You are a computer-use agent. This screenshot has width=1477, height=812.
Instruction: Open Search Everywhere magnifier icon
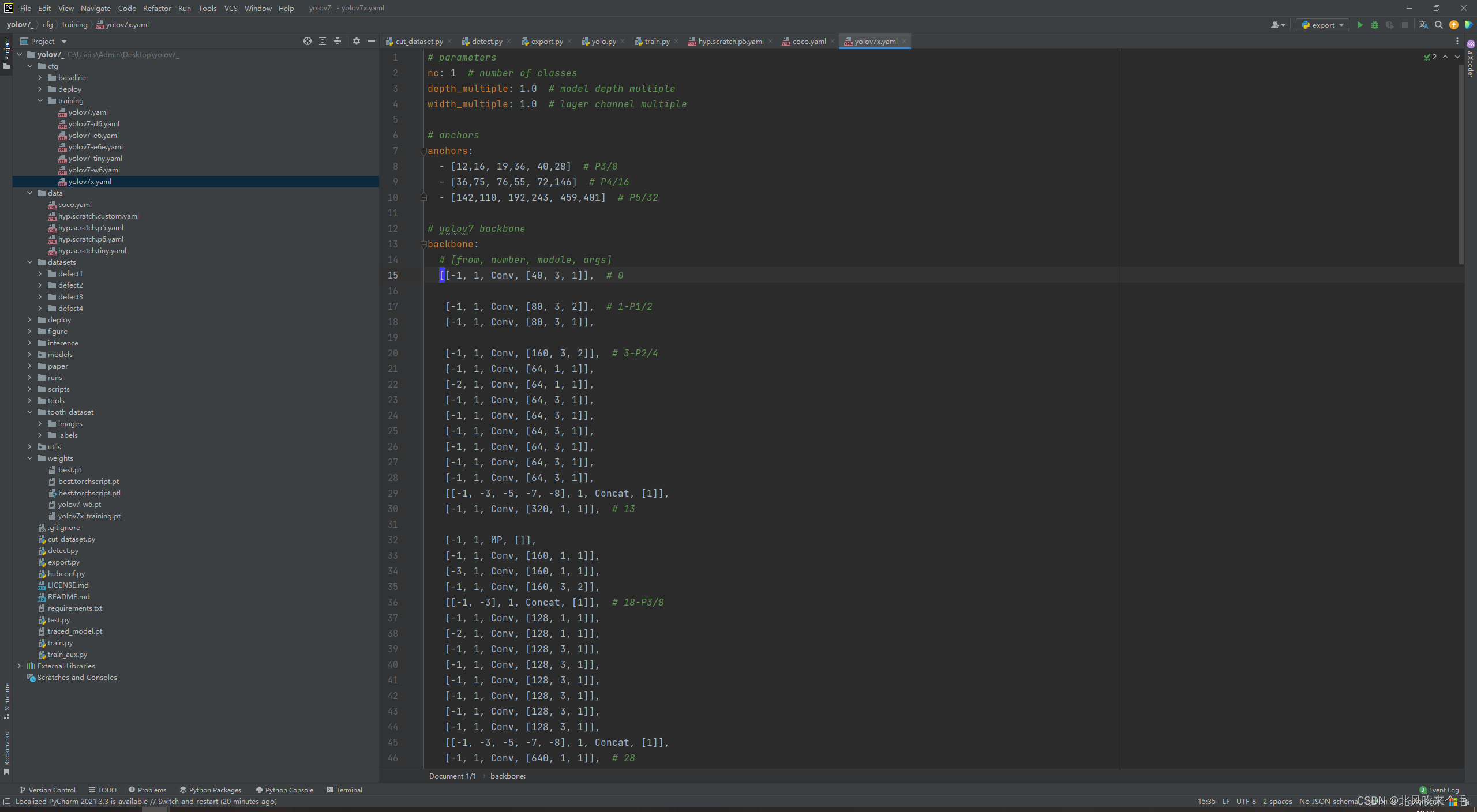[1439, 25]
